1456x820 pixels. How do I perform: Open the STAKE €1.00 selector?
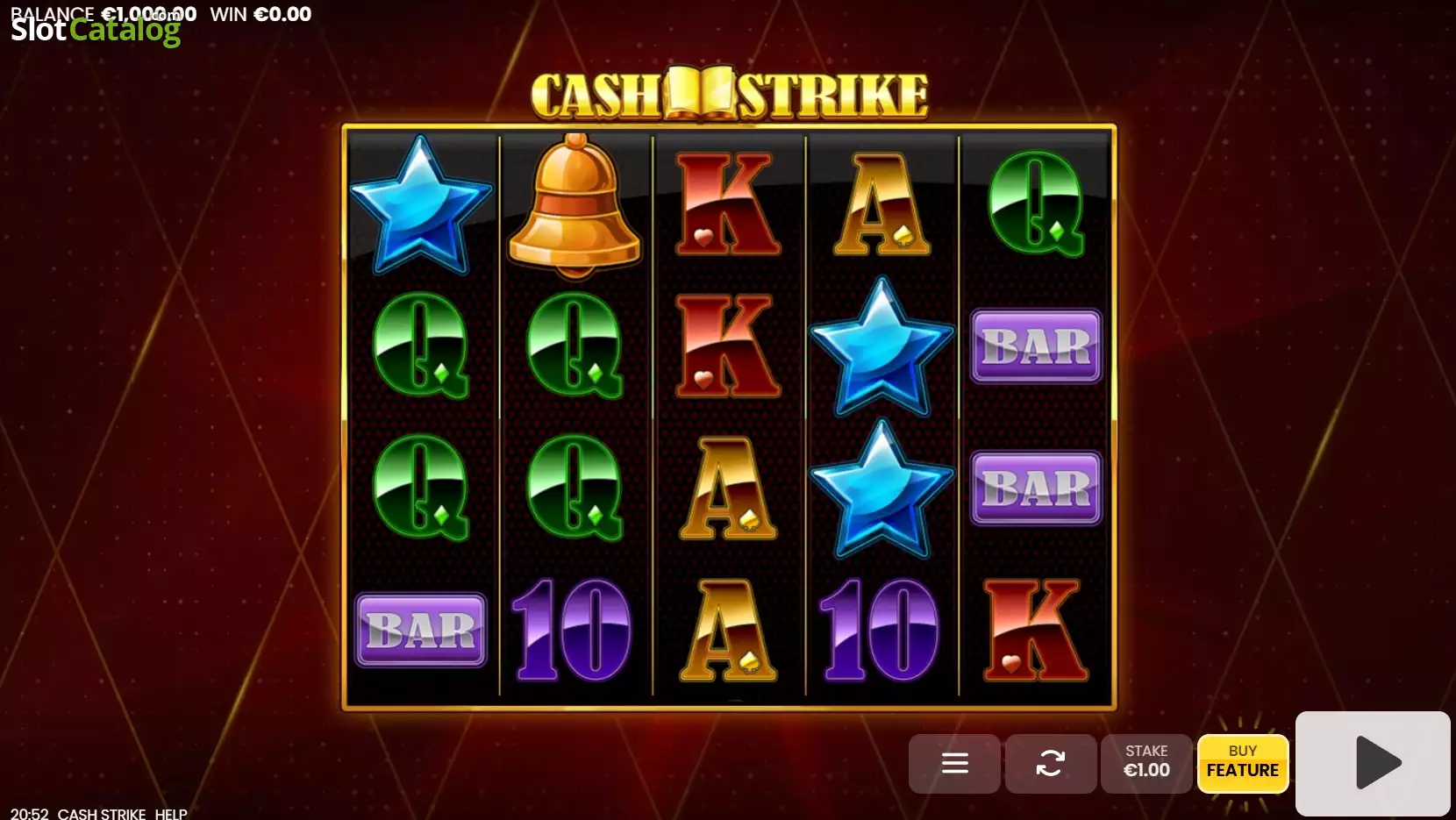click(x=1146, y=764)
